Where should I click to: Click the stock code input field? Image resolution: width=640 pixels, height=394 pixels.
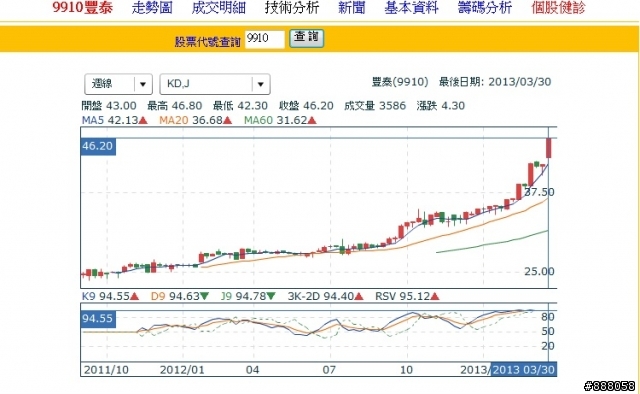point(264,39)
